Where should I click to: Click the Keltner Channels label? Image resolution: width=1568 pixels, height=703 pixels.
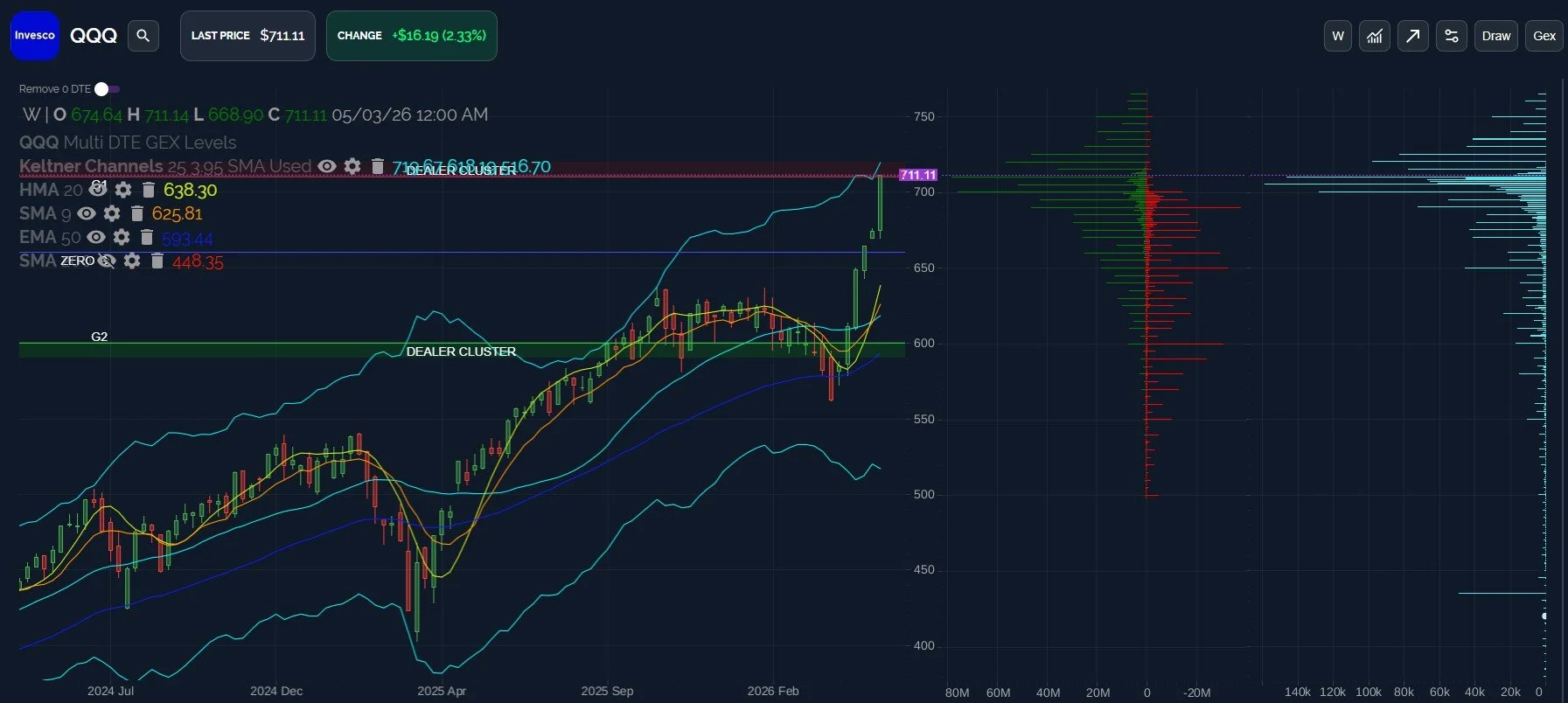pyautogui.click(x=91, y=166)
